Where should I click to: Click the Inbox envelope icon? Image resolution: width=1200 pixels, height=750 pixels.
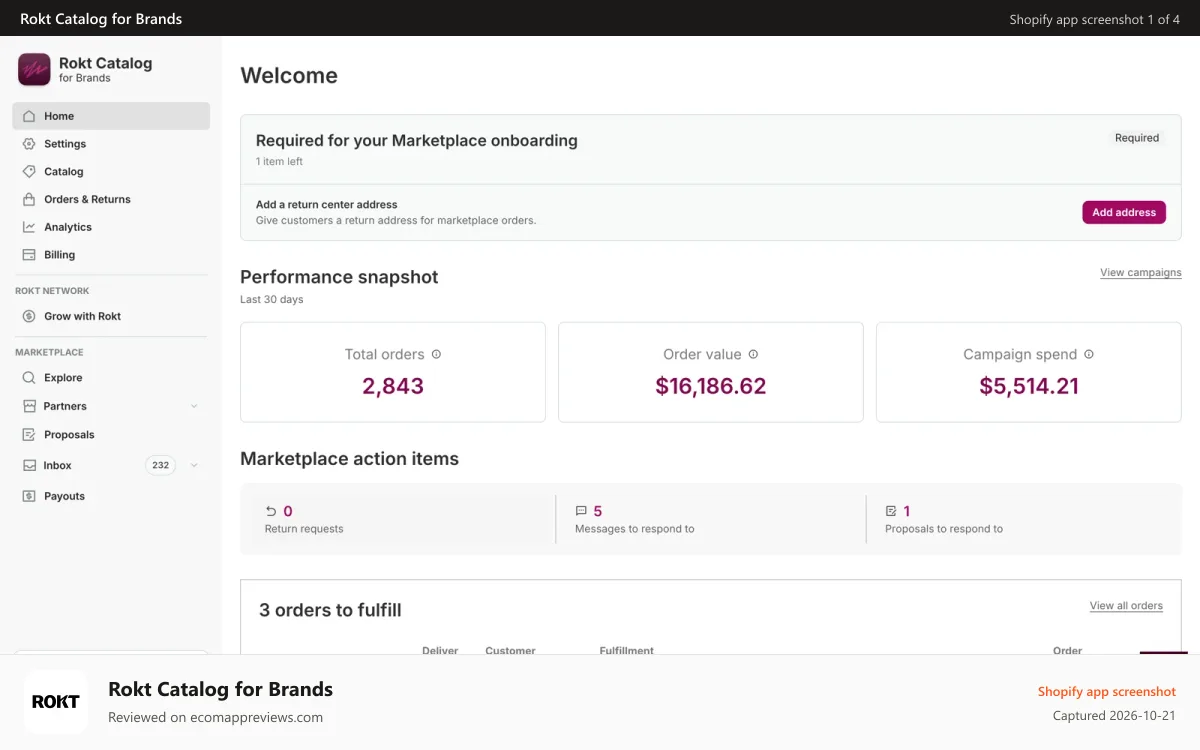[29, 465]
